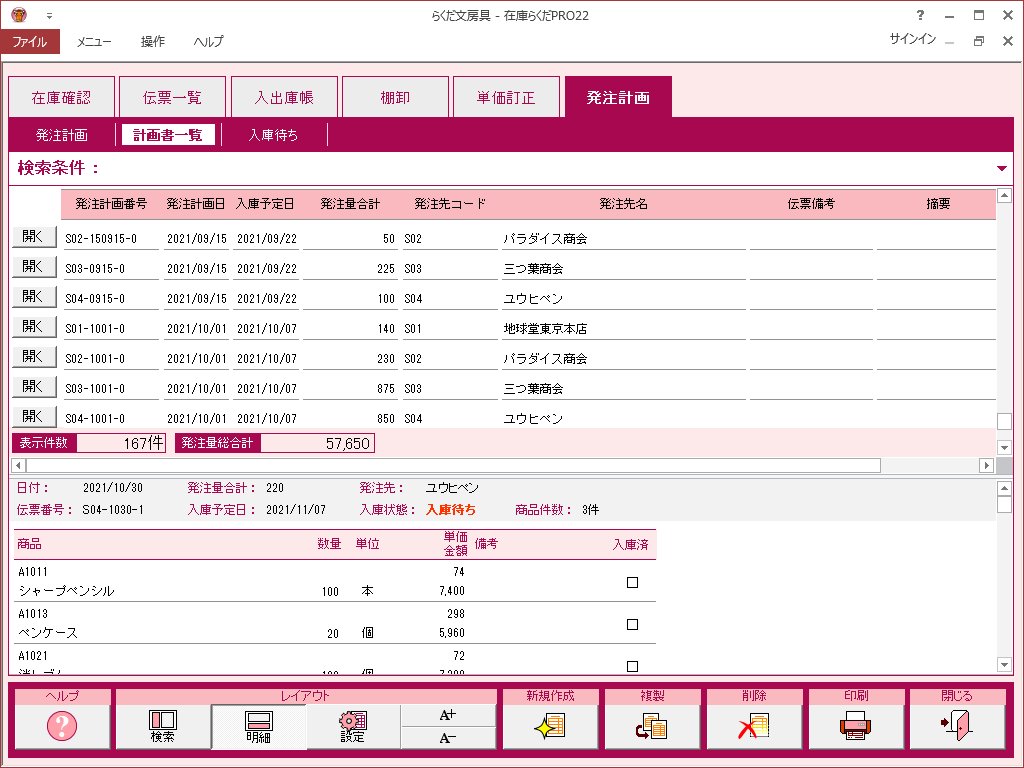Click the 摘要 column header
The height and width of the screenshot is (768, 1024).
[938, 204]
